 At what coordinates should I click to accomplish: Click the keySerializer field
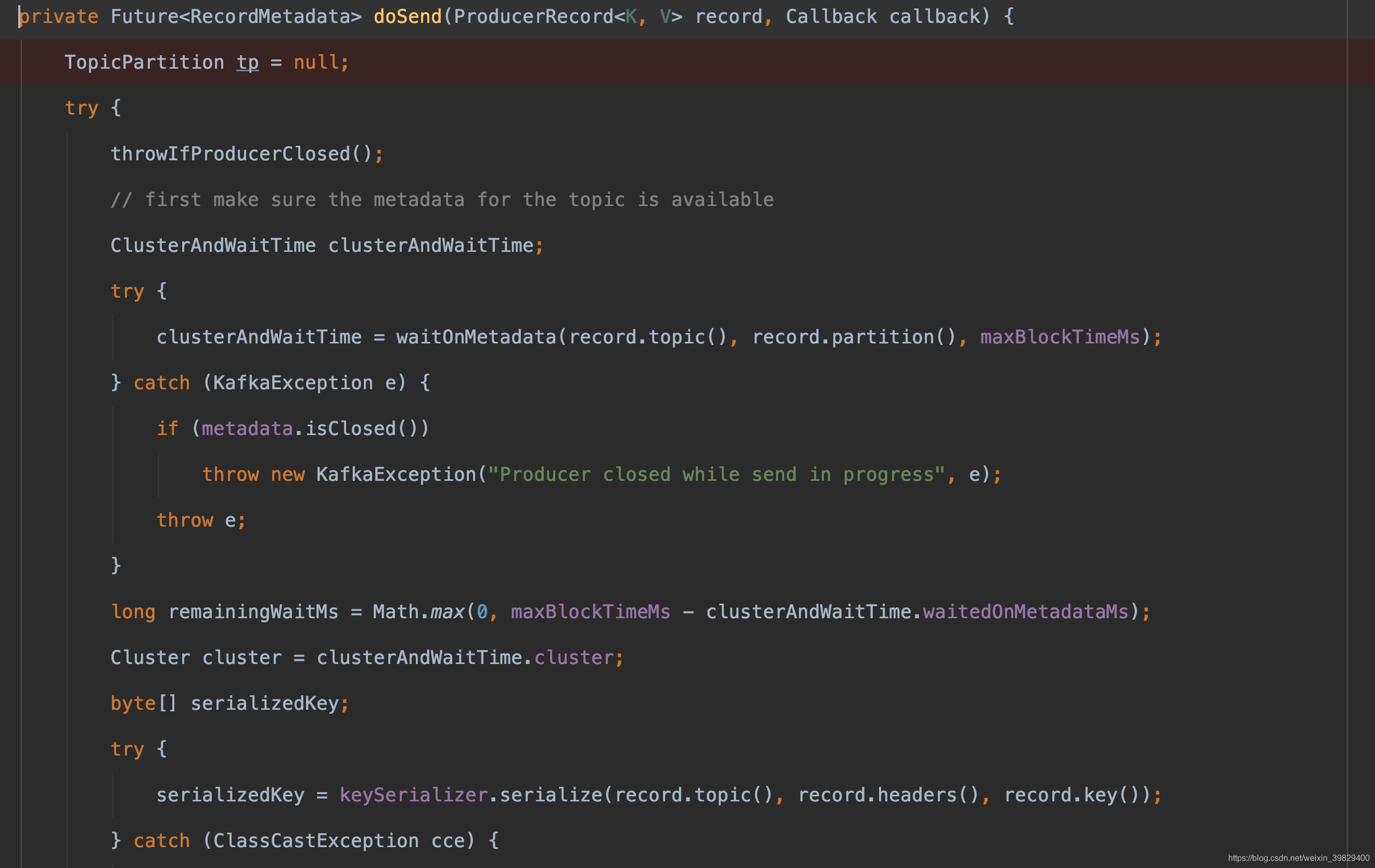pos(413,795)
